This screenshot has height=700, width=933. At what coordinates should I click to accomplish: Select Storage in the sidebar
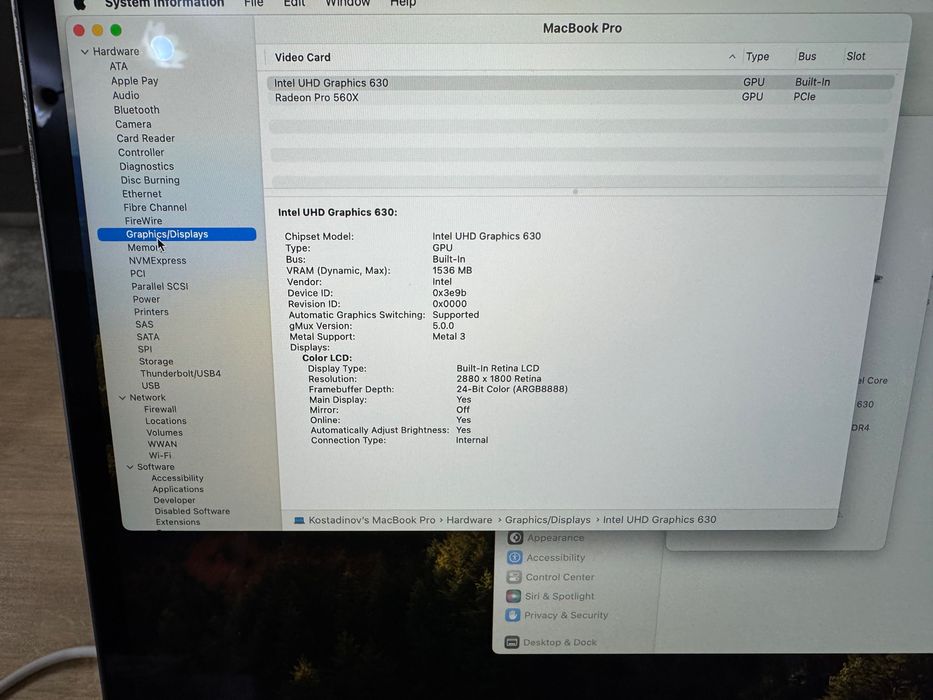pos(156,361)
